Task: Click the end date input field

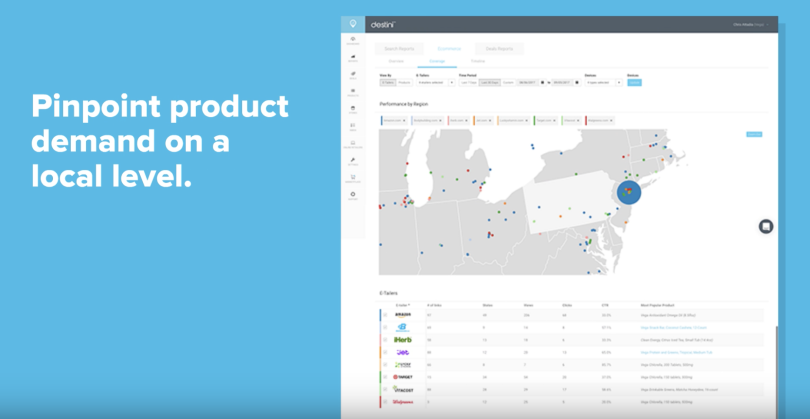Action: pos(563,83)
